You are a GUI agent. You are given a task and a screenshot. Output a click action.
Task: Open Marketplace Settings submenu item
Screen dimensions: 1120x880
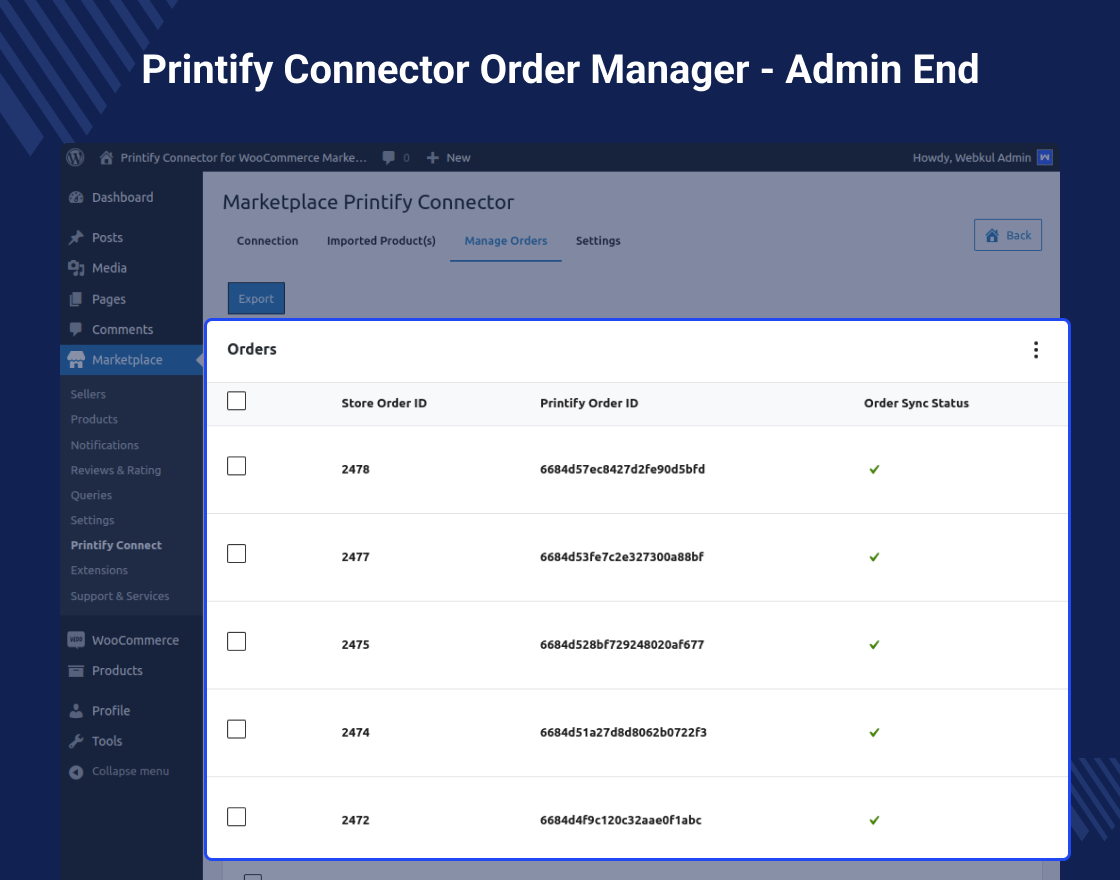click(92, 520)
